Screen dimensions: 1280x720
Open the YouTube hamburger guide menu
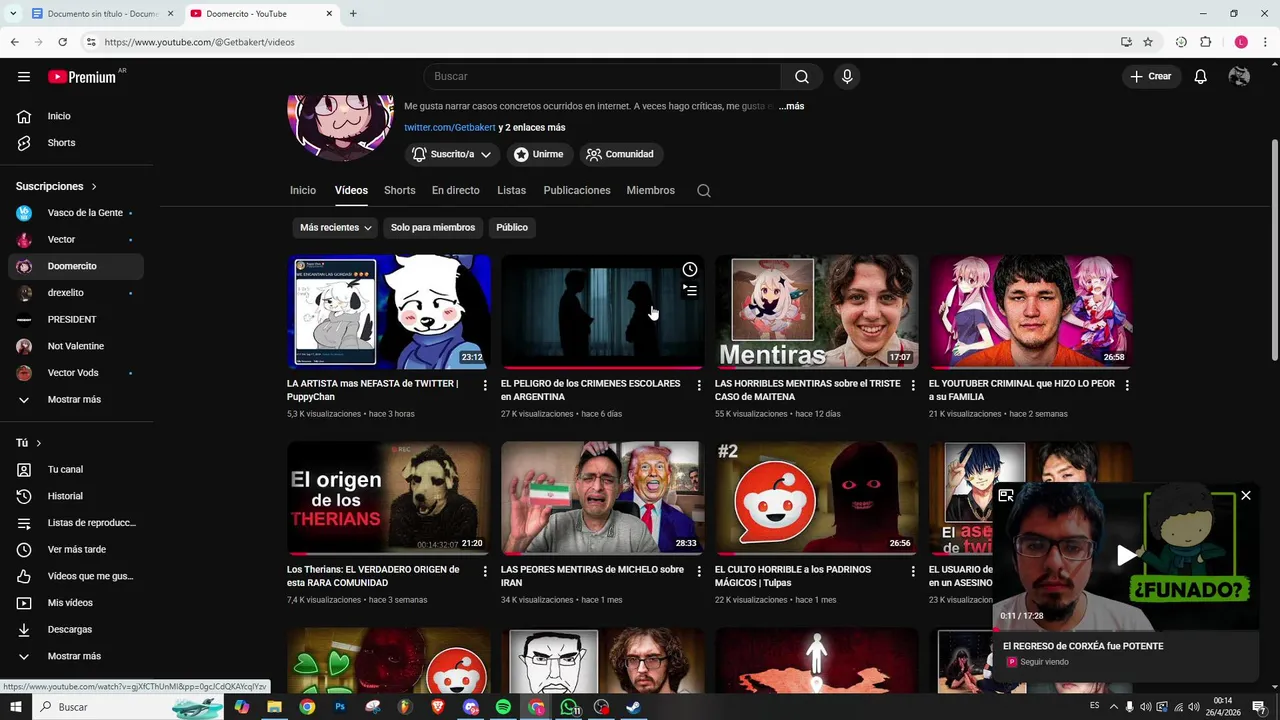(24, 76)
